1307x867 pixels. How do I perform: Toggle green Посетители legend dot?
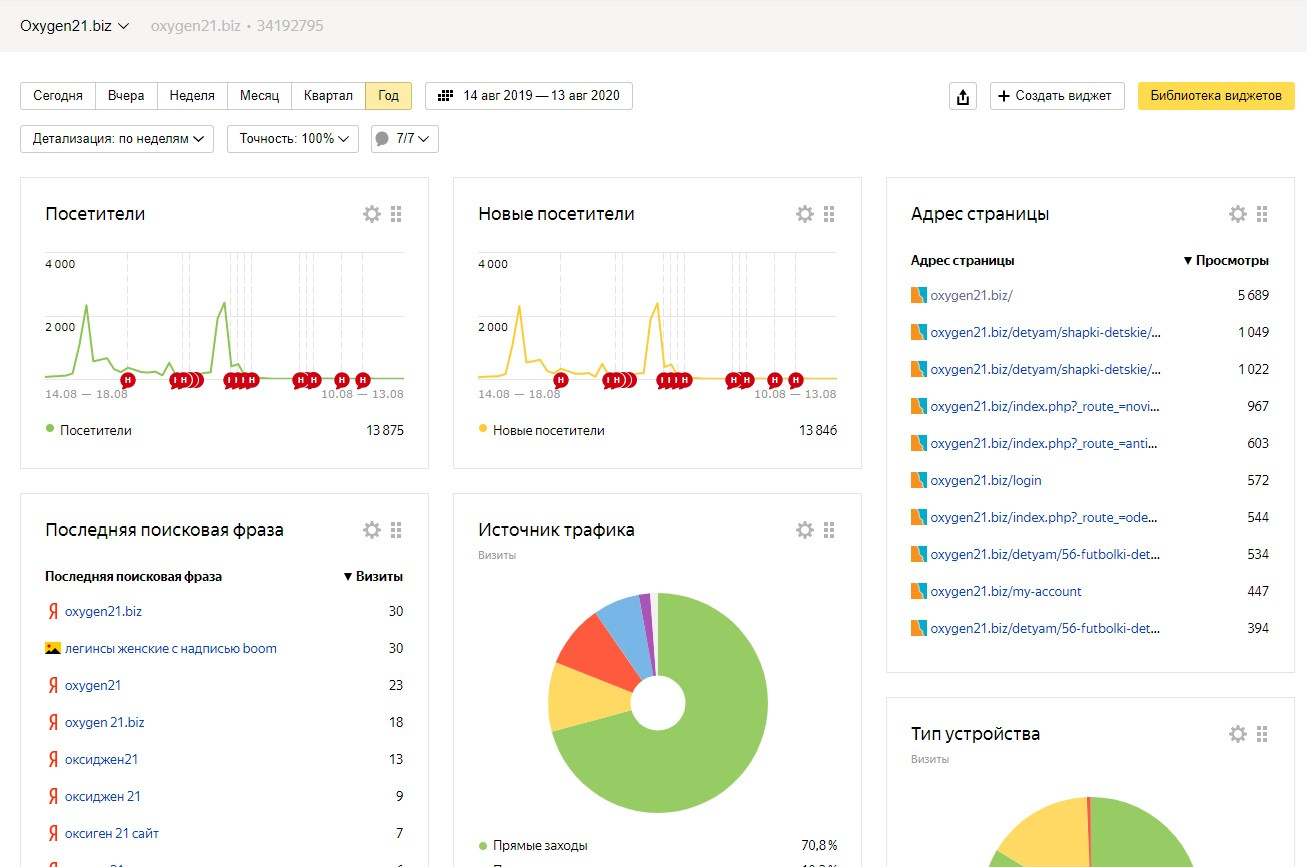[x=50, y=429]
